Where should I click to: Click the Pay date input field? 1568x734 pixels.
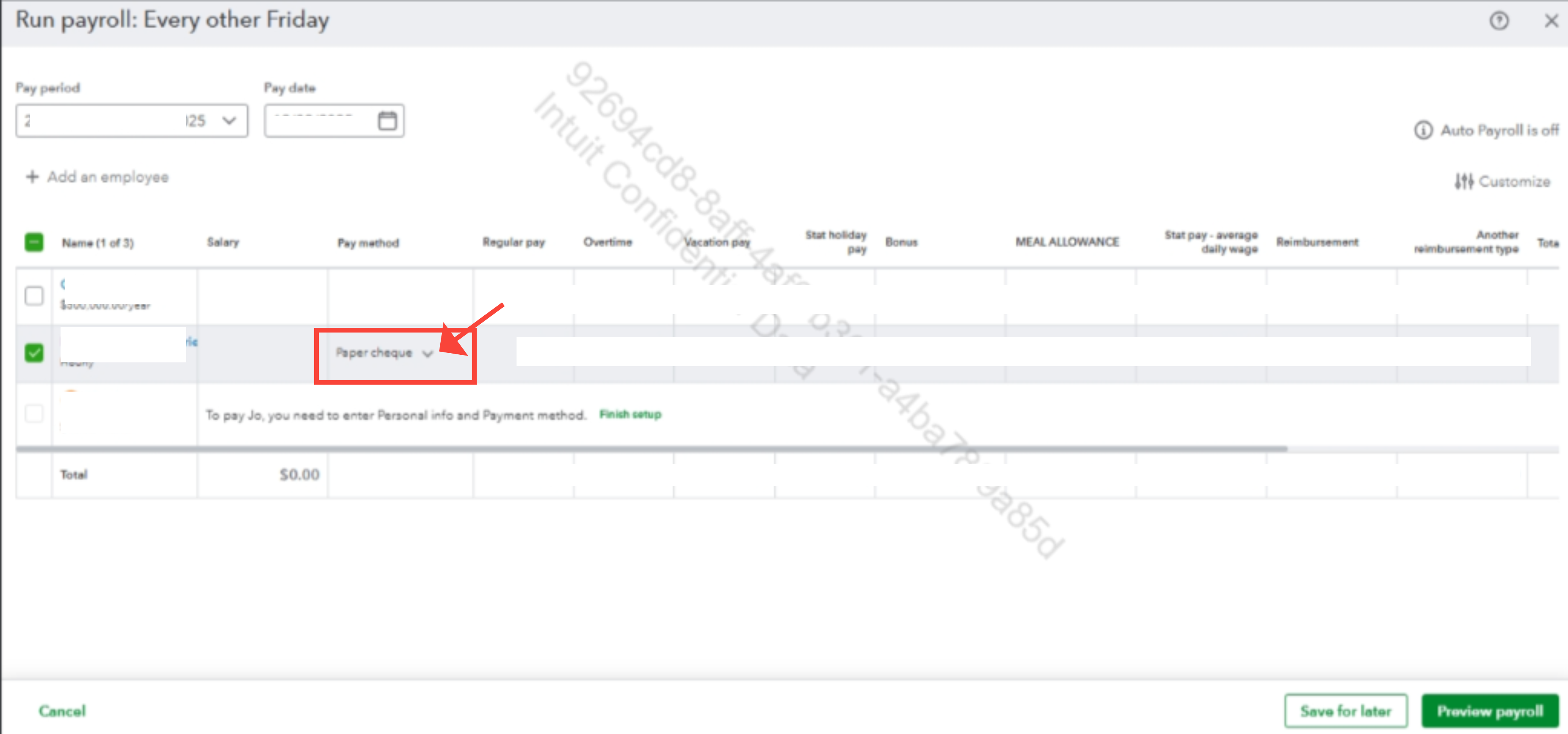[x=320, y=121]
